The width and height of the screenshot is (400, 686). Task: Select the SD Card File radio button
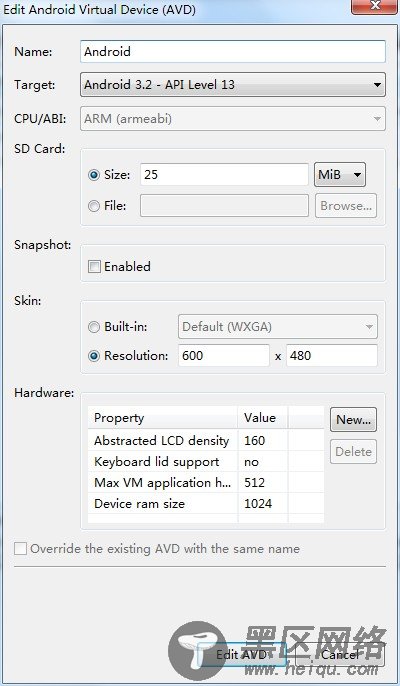pyautogui.click(x=94, y=206)
